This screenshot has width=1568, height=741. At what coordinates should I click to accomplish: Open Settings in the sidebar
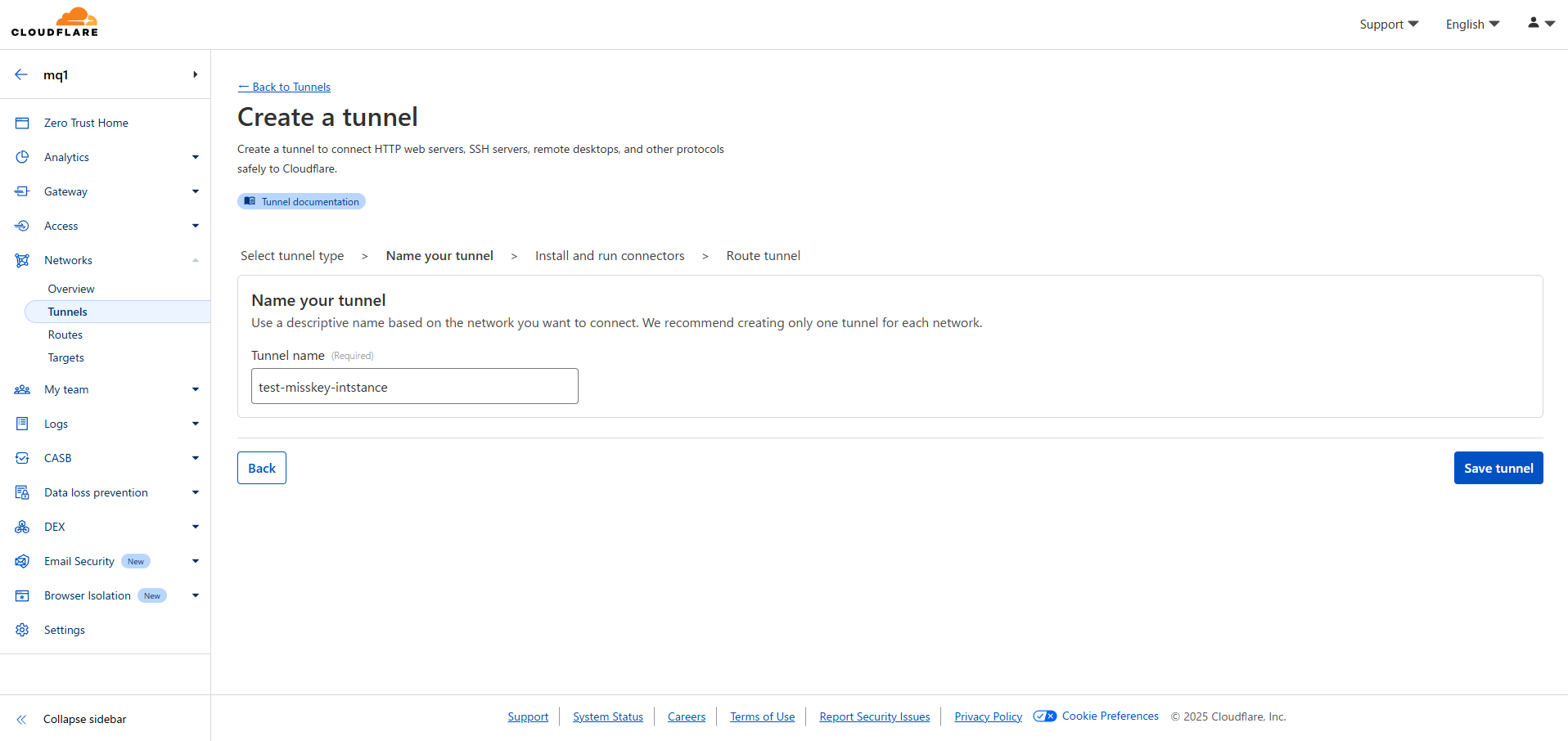[x=65, y=630]
